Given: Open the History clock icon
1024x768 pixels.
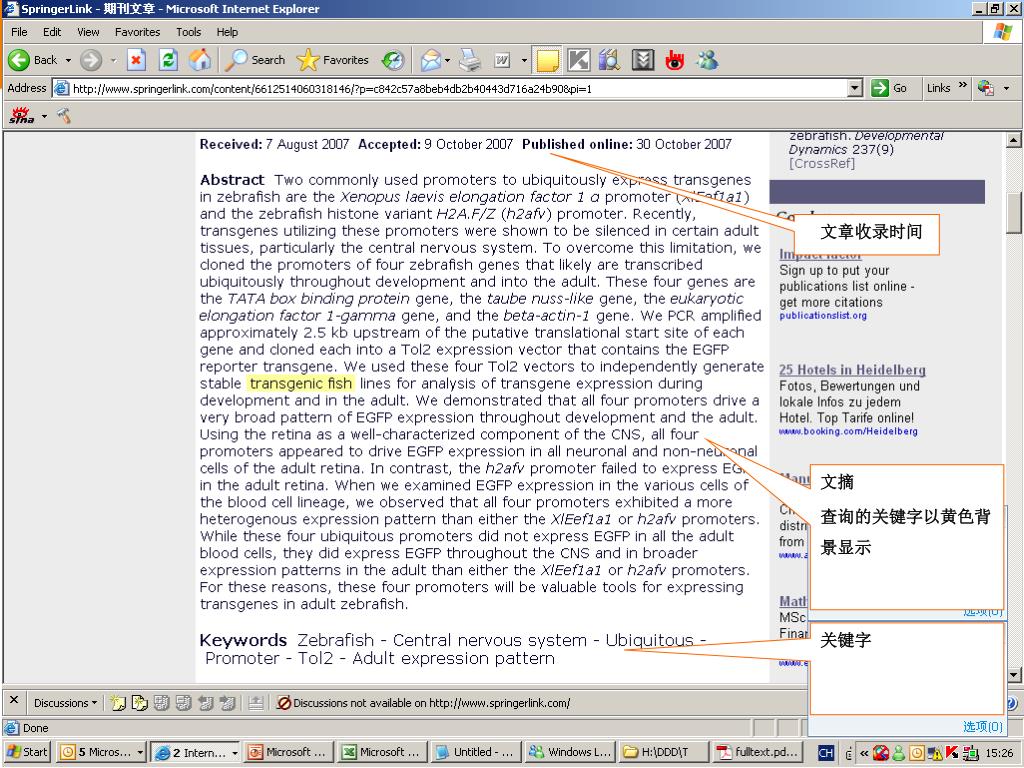Looking at the screenshot, I should (393, 60).
